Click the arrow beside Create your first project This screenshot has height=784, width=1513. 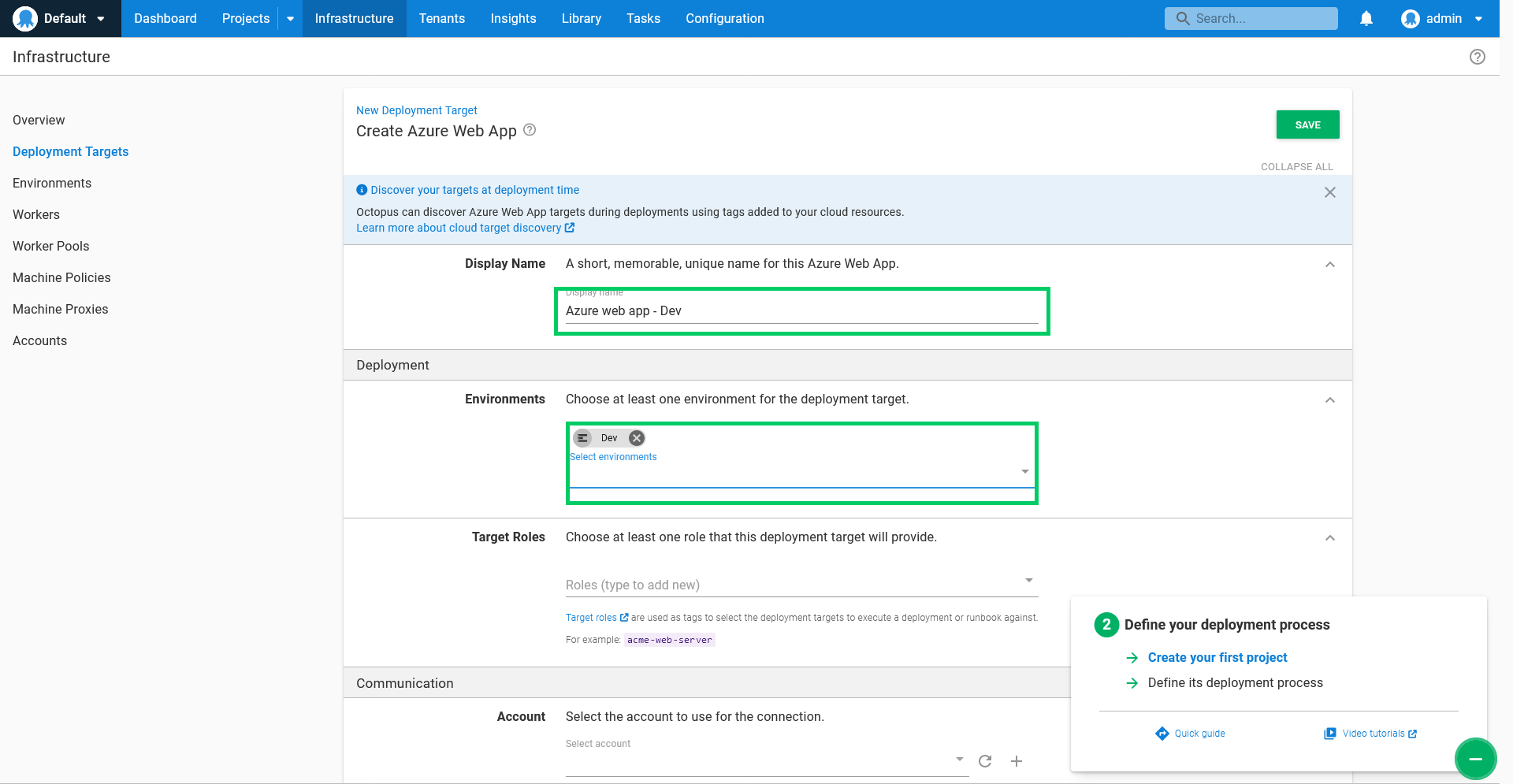pyautogui.click(x=1132, y=657)
